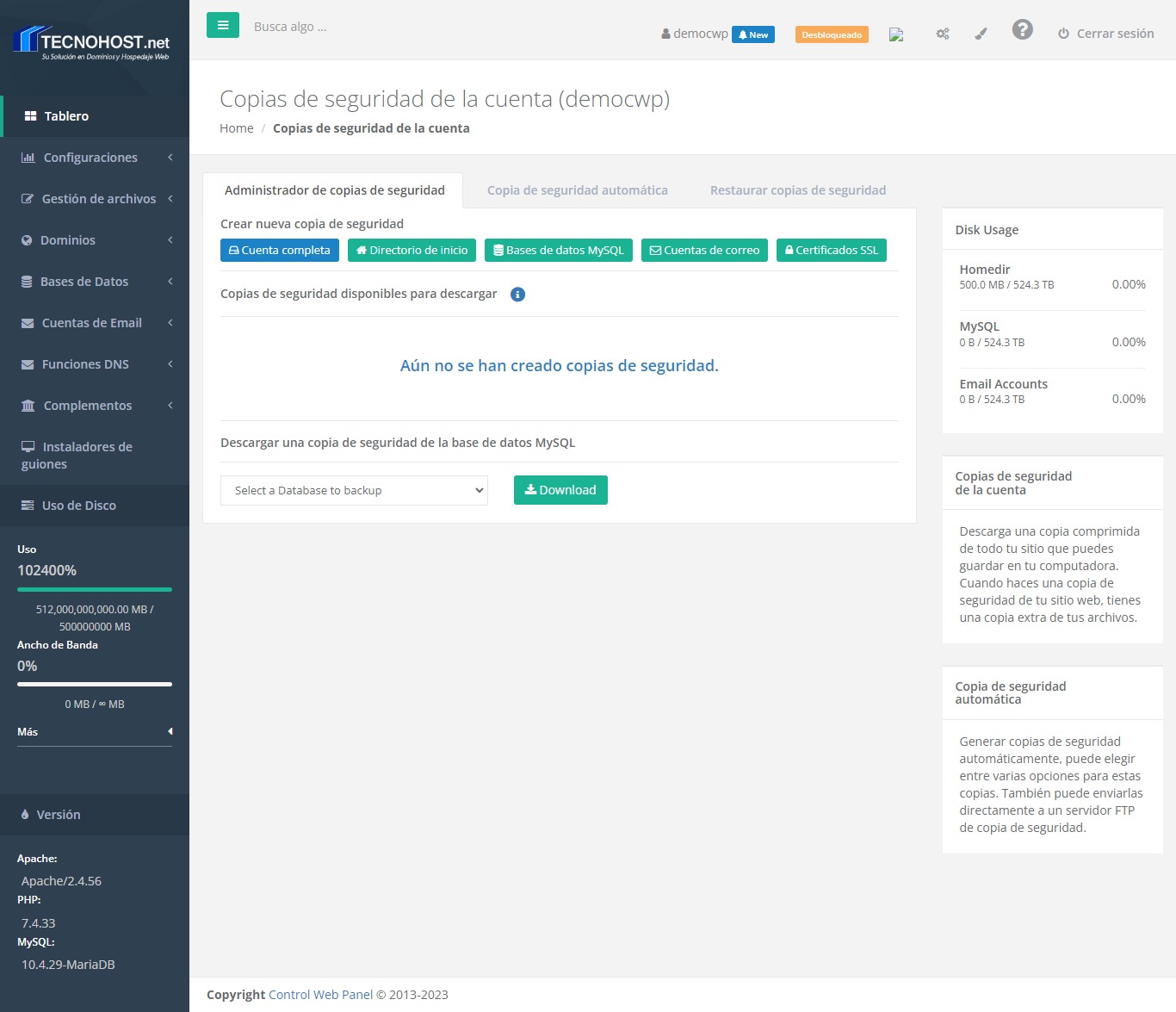Click the settings gears icon in header
The width and height of the screenshot is (1176, 1012).
pyautogui.click(x=943, y=34)
